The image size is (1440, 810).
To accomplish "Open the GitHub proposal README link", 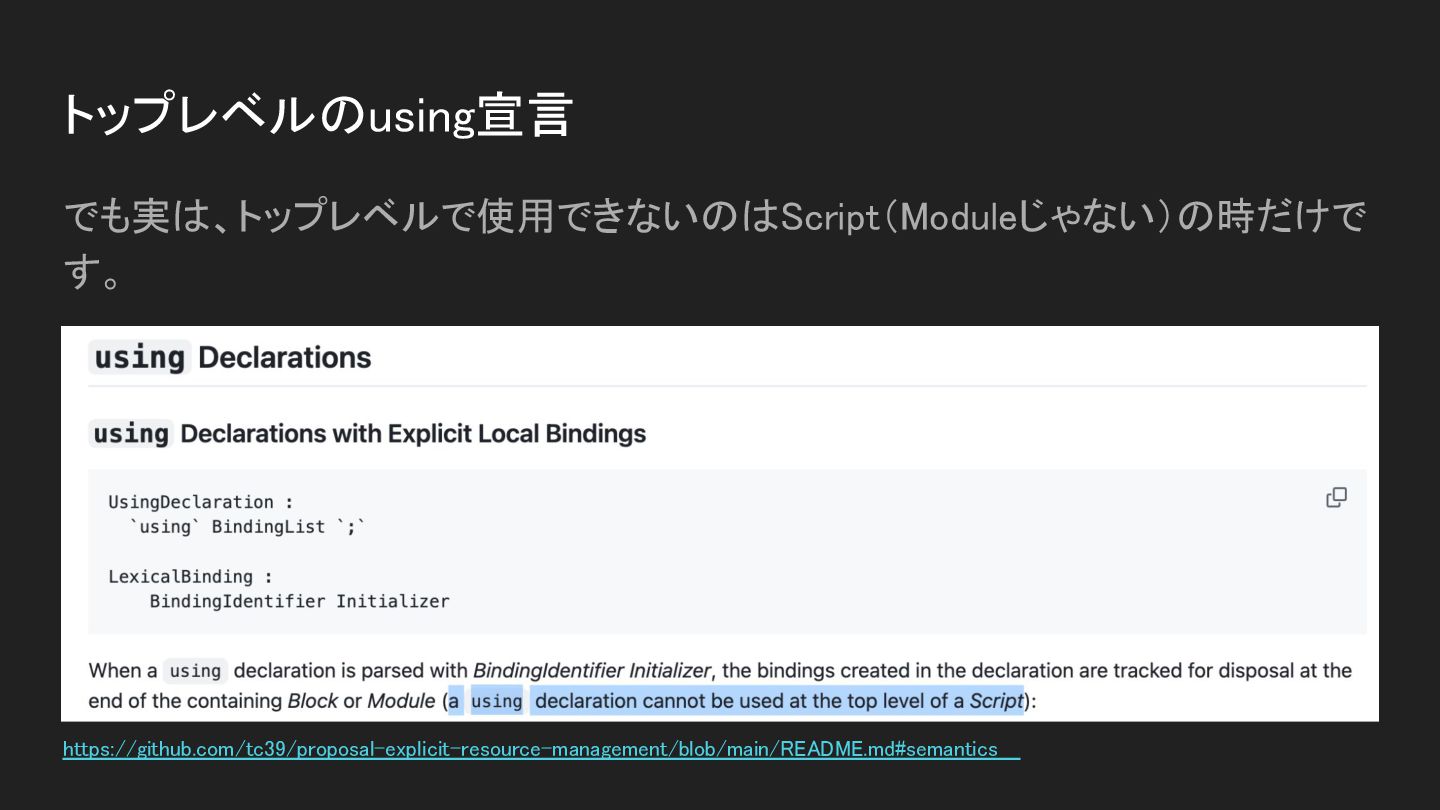I will click(530, 749).
